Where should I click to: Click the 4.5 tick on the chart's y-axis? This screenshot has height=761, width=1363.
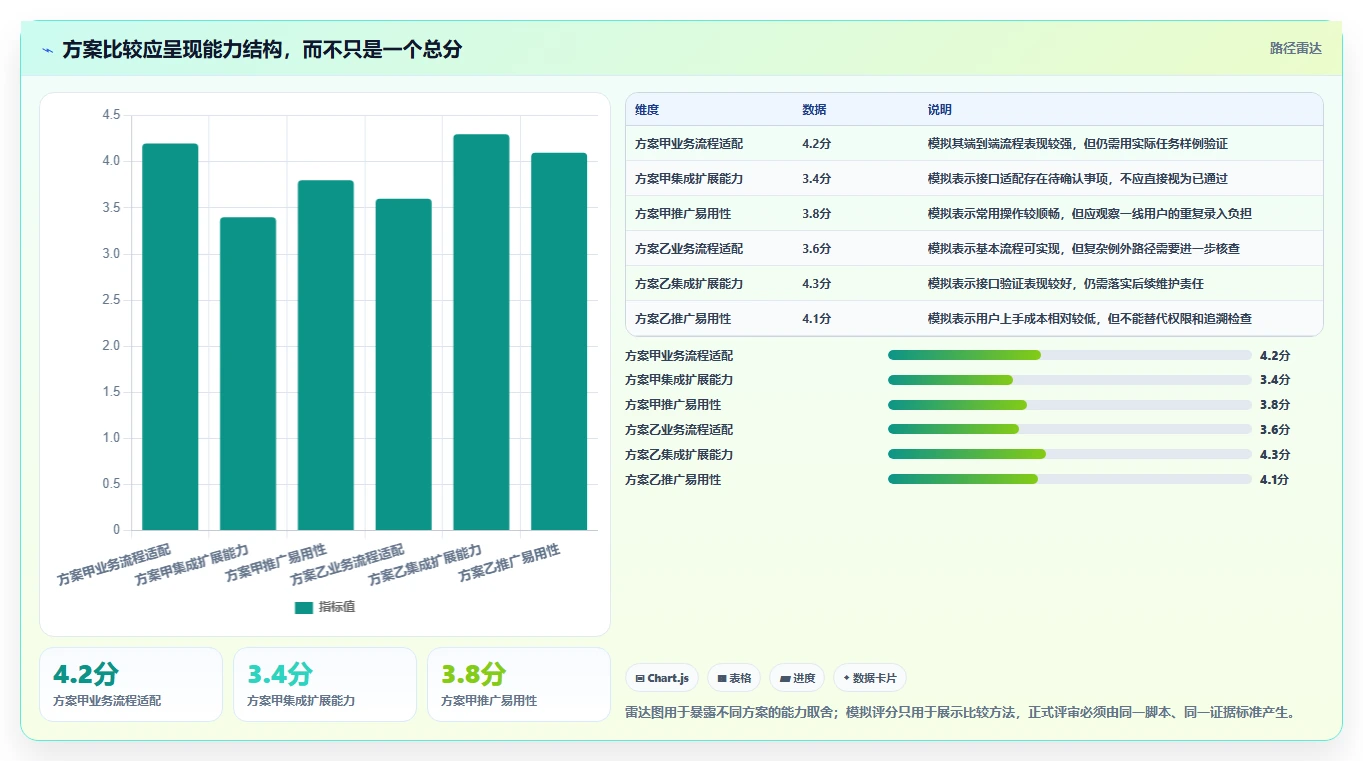click(111, 116)
